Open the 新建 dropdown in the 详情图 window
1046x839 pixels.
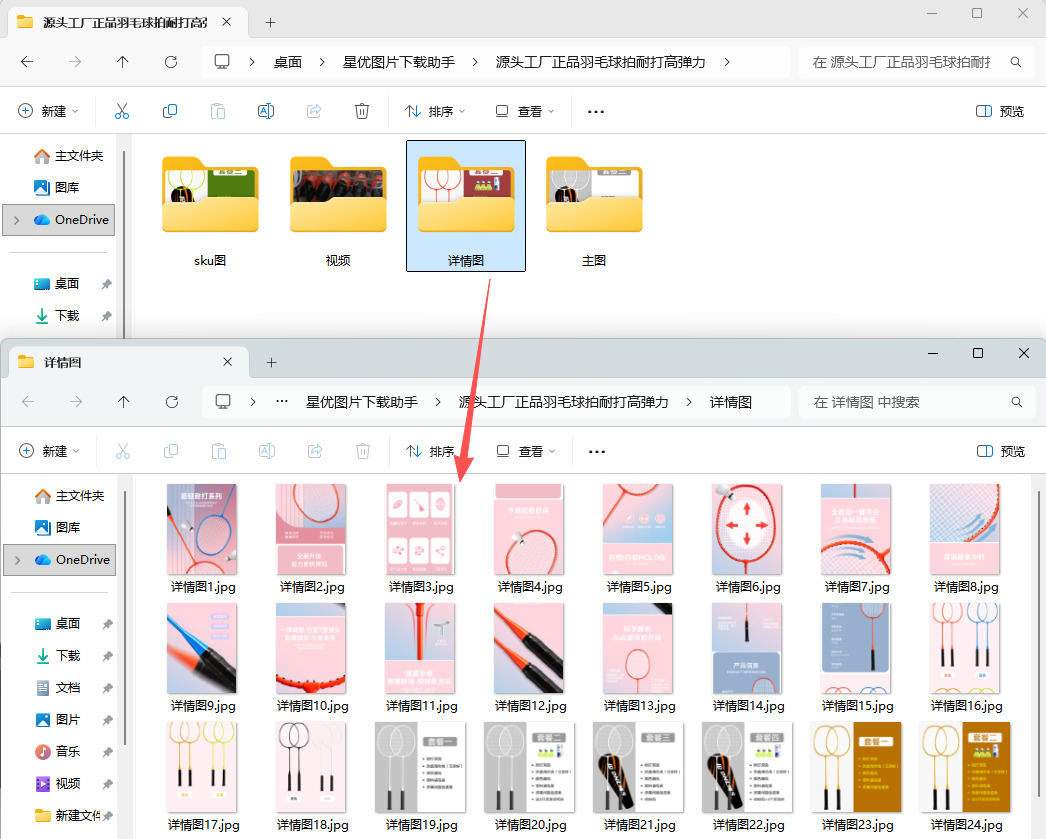[x=49, y=452]
